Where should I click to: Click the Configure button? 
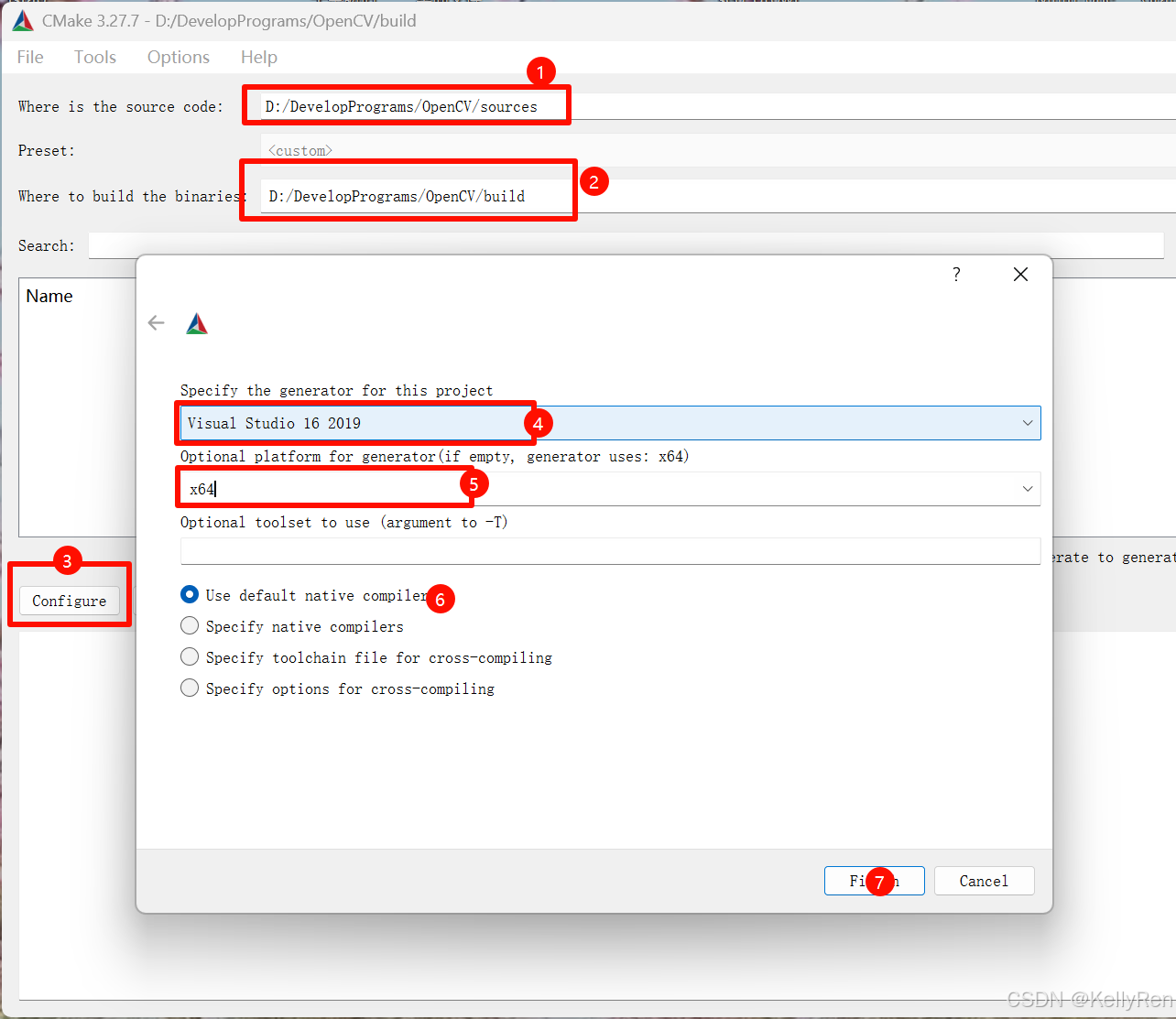click(68, 601)
